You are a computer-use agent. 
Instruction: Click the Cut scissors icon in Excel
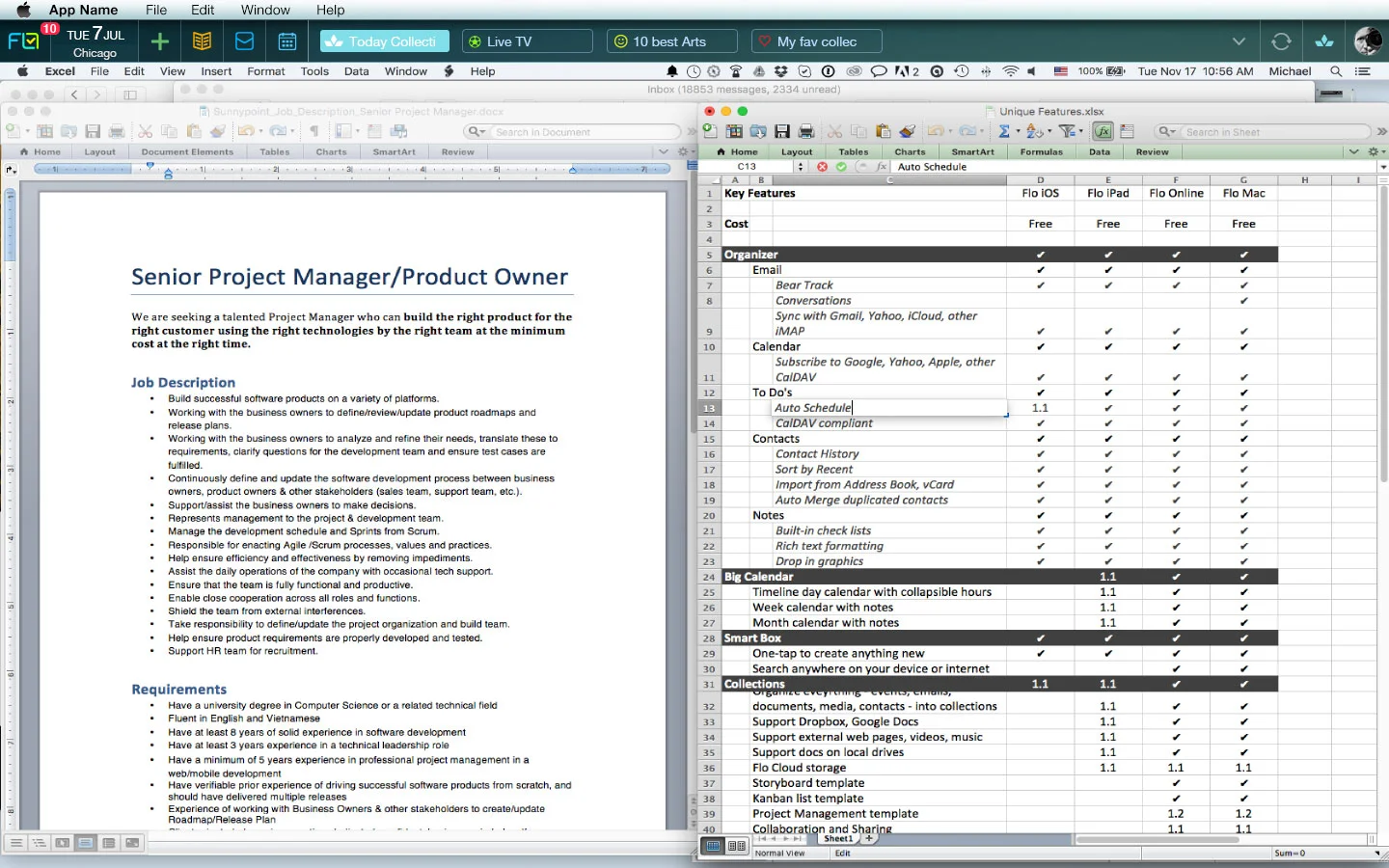(834, 131)
